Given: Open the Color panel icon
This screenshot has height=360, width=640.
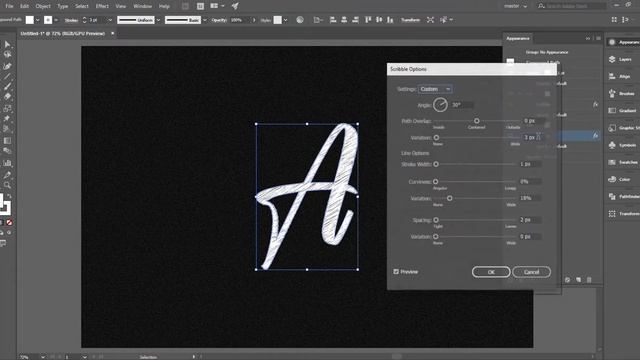Looking at the screenshot, I should (612, 179).
